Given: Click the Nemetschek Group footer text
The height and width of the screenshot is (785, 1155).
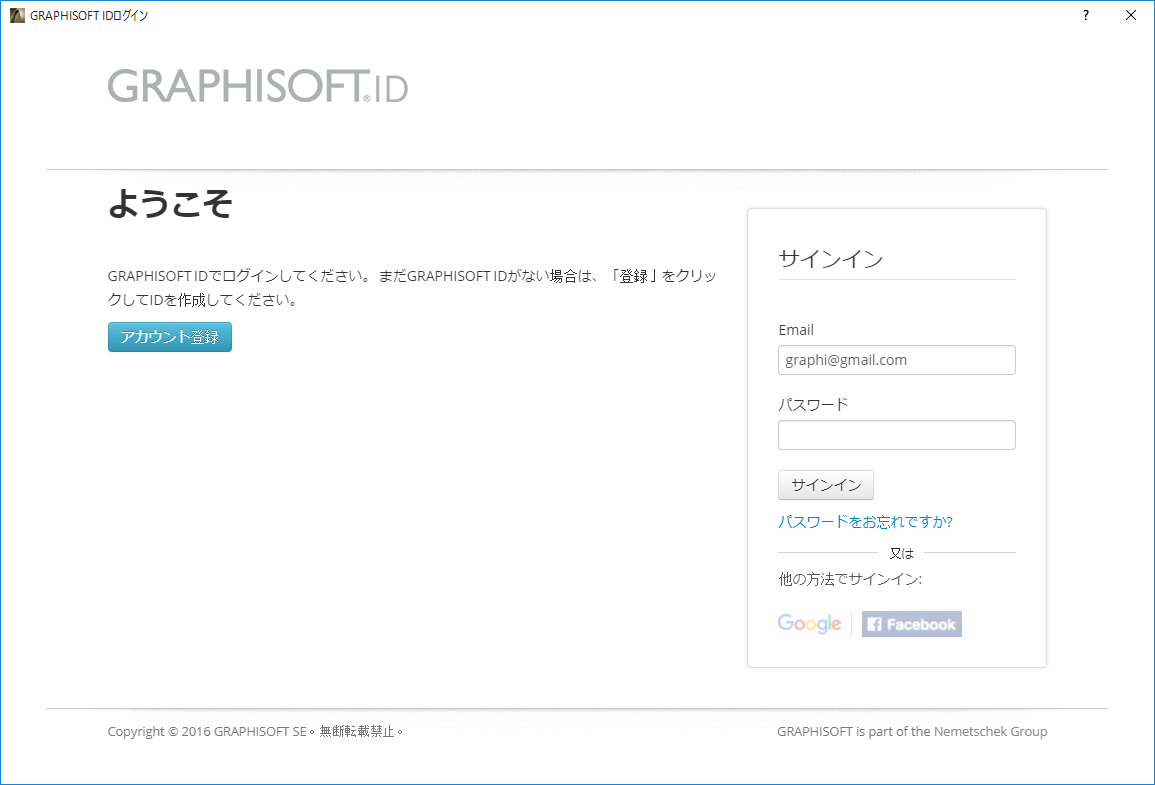Looking at the screenshot, I should pyautogui.click(x=912, y=731).
